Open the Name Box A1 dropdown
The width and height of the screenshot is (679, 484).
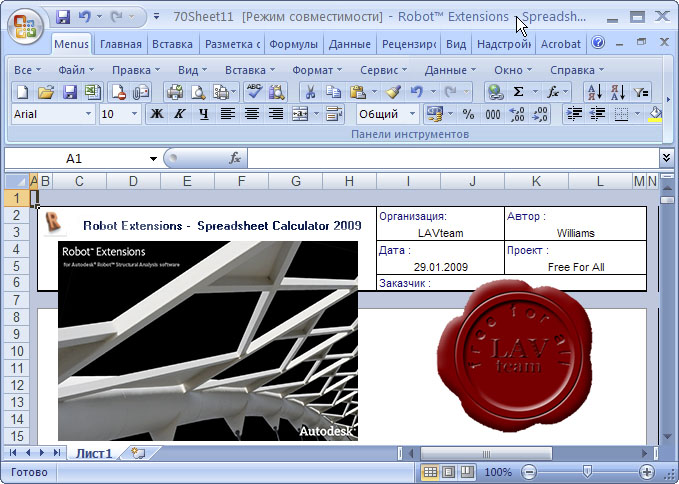[153, 159]
